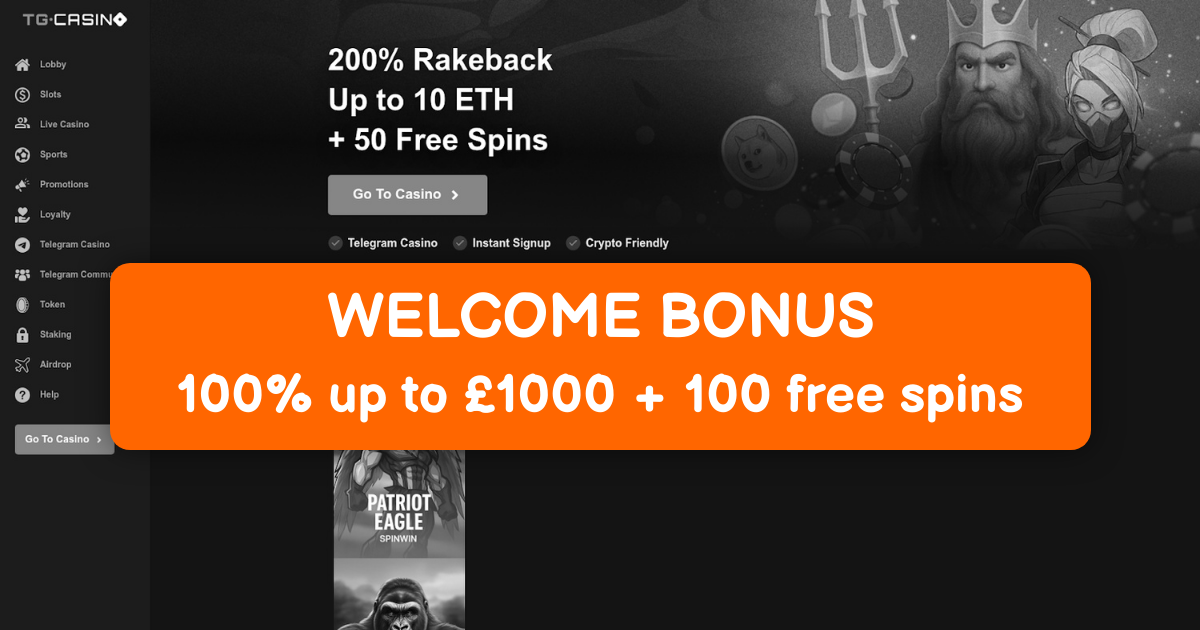Image resolution: width=1200 pixels, height=630 pixels.
Task: Open the Telegram Community menu item
Action: pos(61,275)
